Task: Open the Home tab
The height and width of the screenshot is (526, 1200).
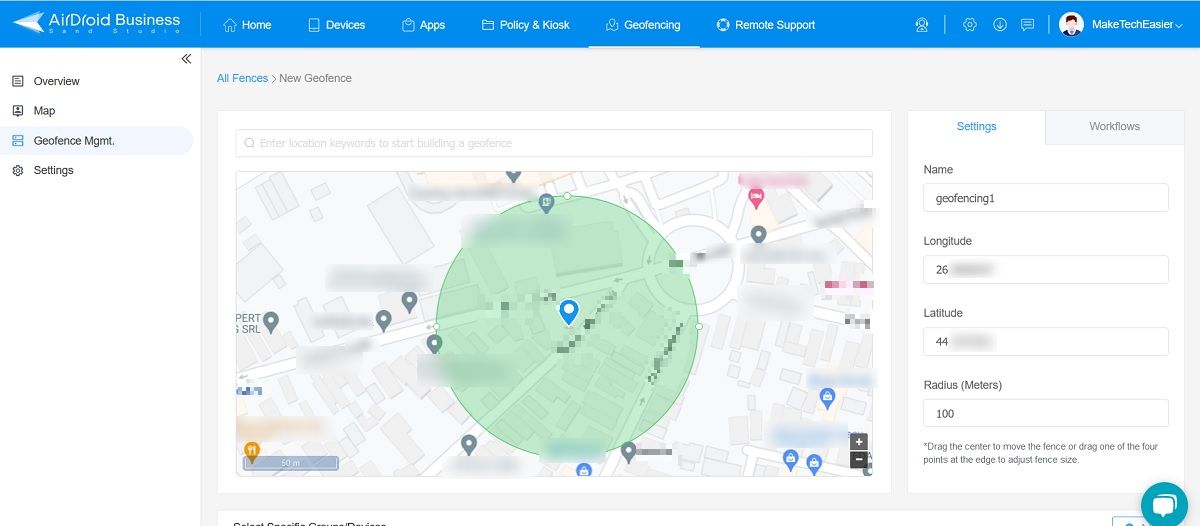Action: (247, 25)
